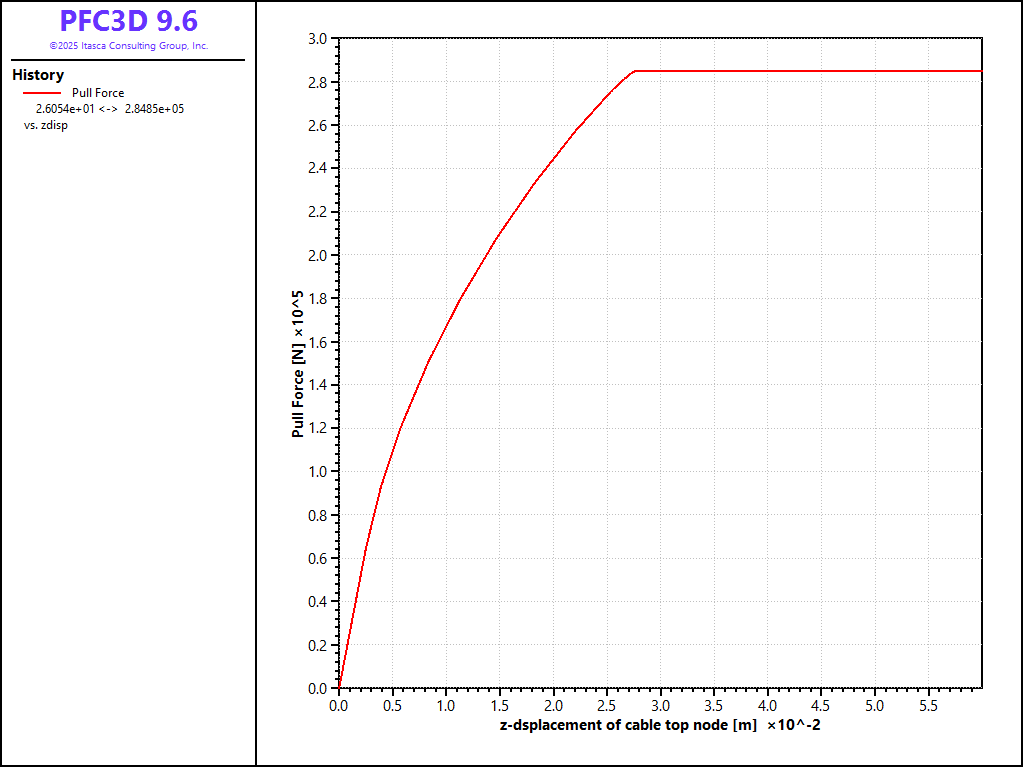Click the 2.6054e+01 to 2.8485e+05 range text
This screenshot has height=768, width=1024.
(x=109, y=109)
